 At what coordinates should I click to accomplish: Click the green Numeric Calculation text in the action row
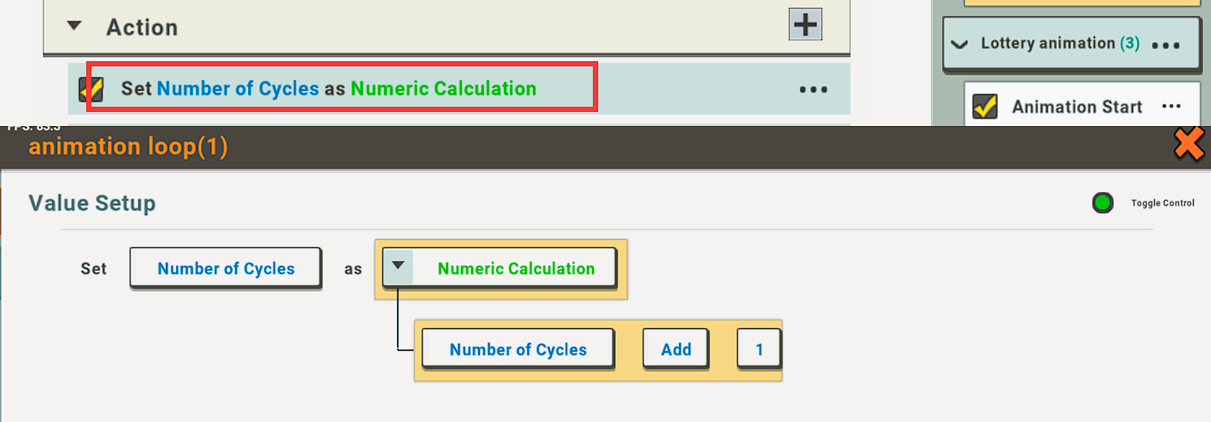443,88
